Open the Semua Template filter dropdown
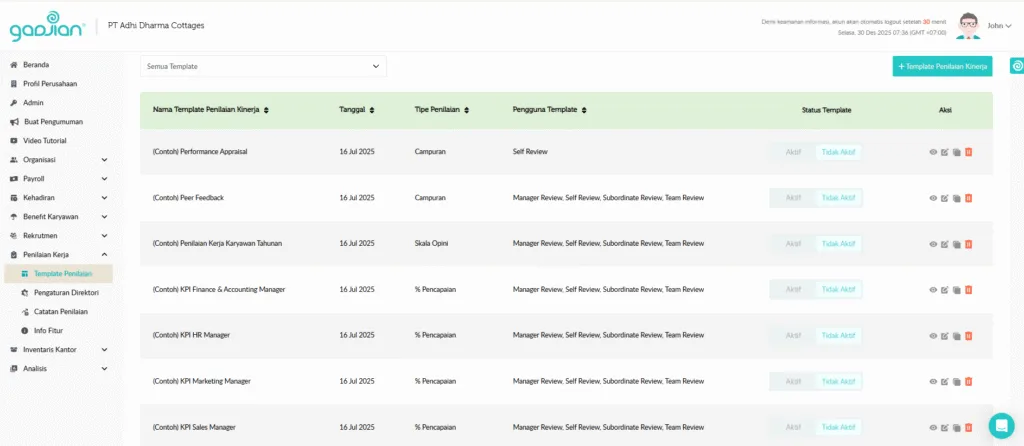 263,66
